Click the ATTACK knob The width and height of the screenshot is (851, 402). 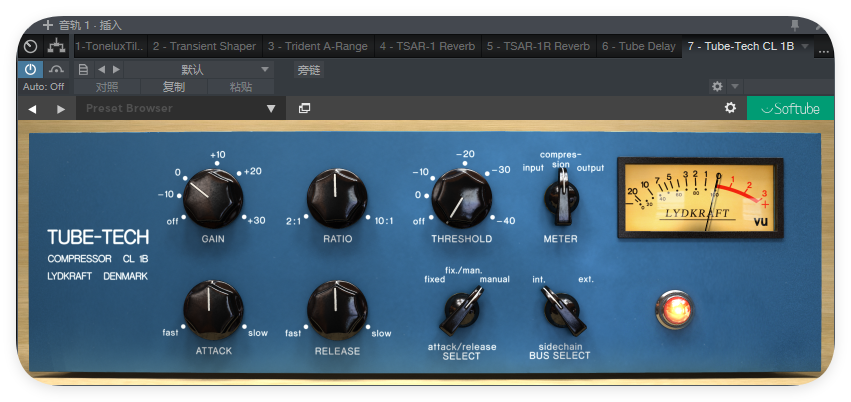coord(213,310)
